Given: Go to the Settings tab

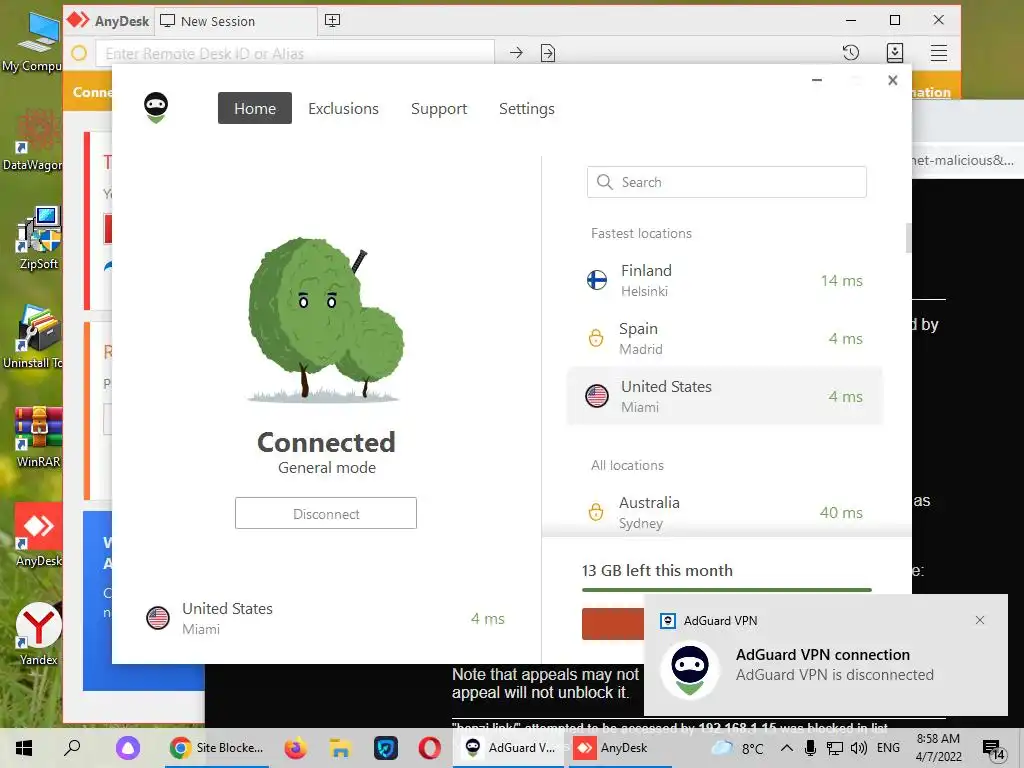Looking at the screenshot, I should click(526, 108).
